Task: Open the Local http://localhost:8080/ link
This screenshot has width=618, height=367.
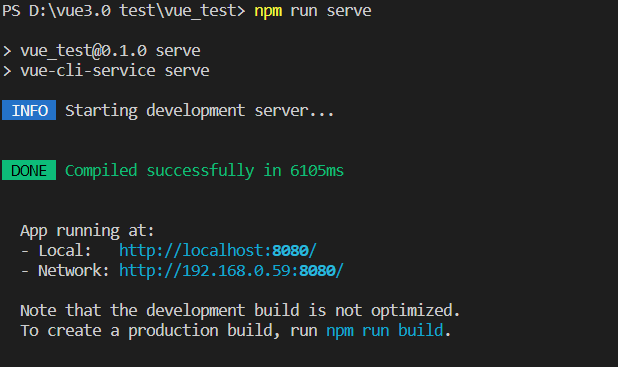Action: (218, 251)
